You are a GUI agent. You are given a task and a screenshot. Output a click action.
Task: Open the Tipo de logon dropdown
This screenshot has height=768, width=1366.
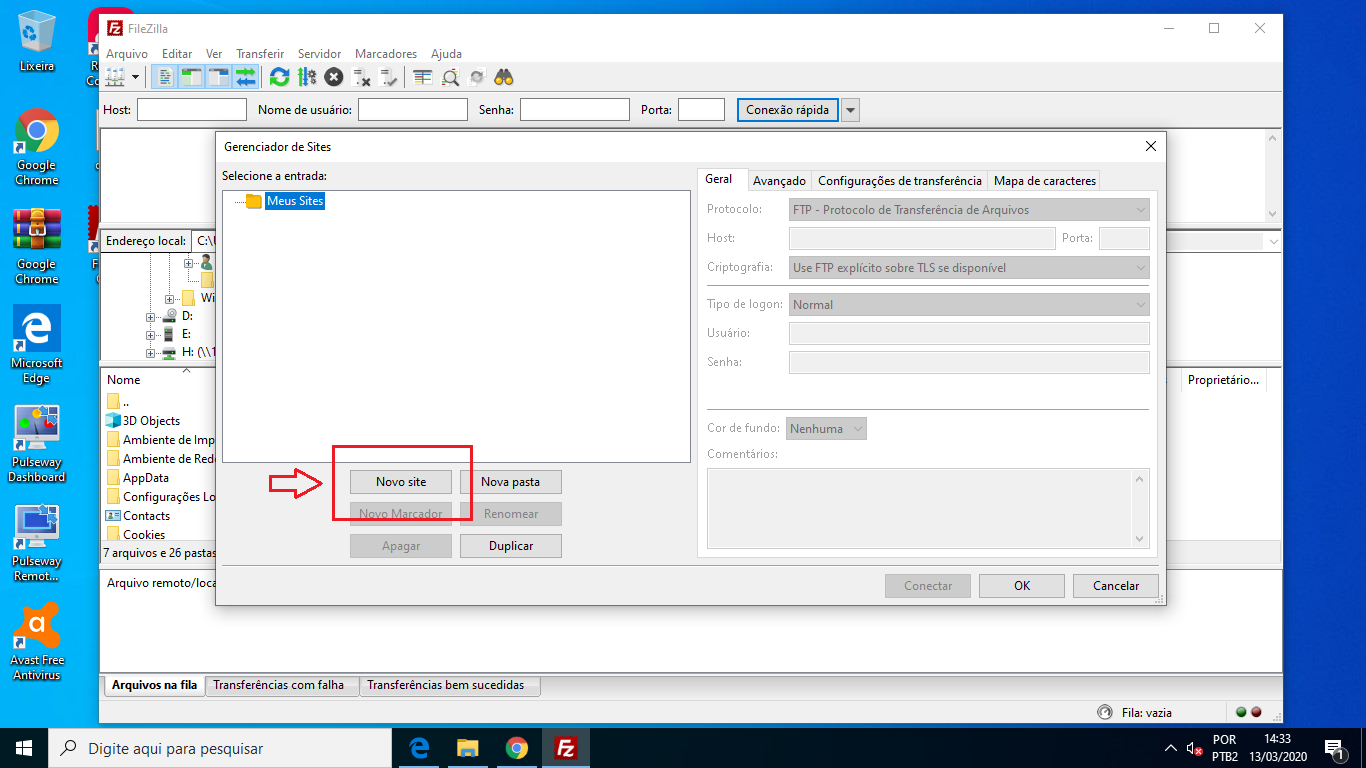969,305
